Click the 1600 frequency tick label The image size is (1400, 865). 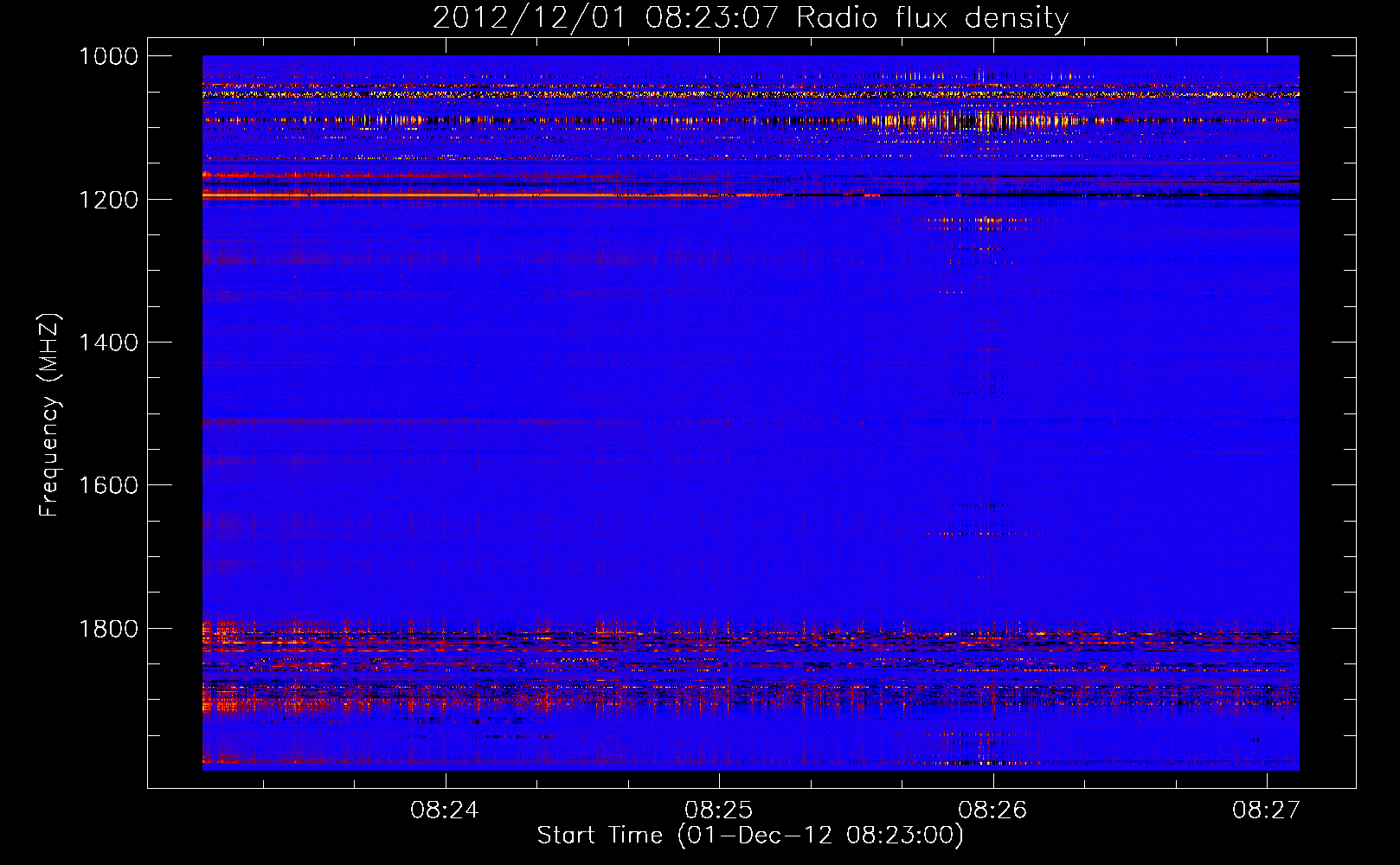(x=109, y=485)
